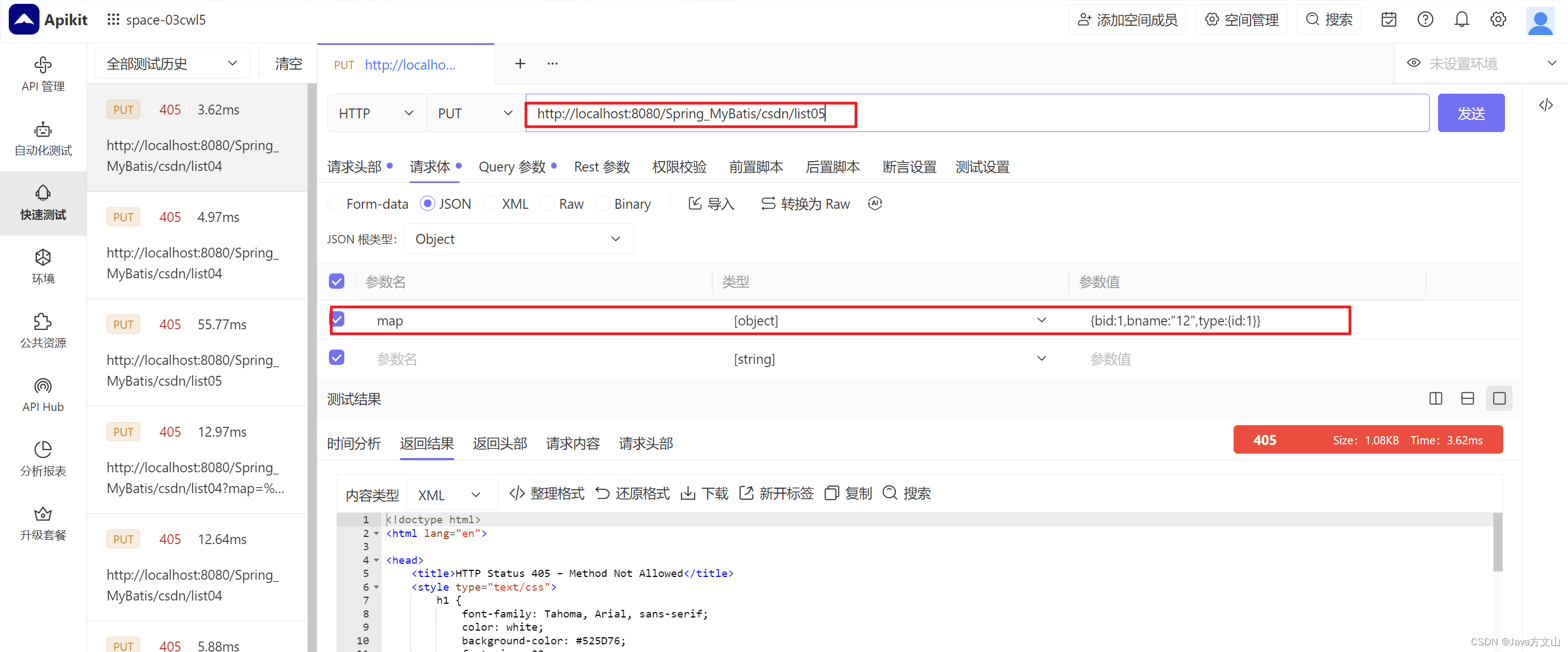The width and height of the screenshot is (1568, 652).
Task: Open the API 管理 sidebar panel
Action: coord(43,73)
